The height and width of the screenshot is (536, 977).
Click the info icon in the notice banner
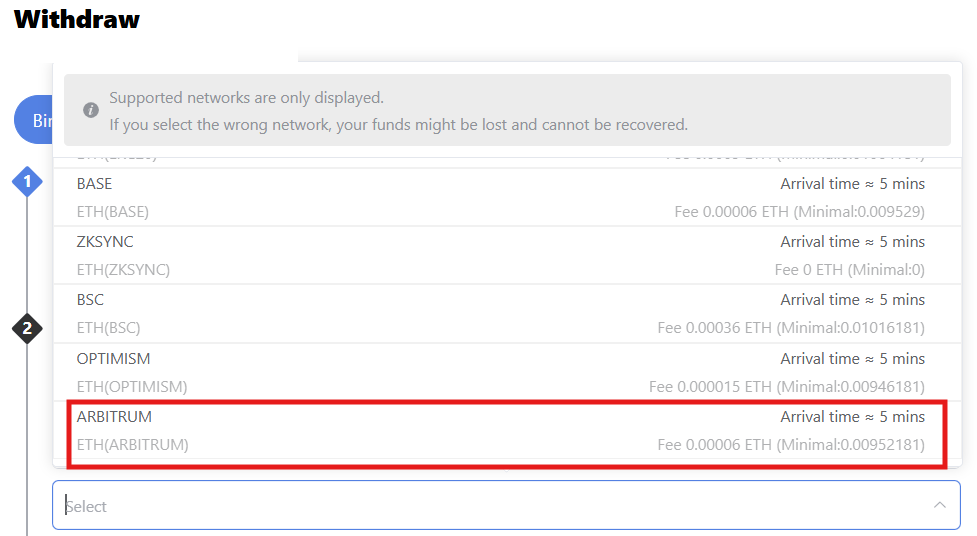coord(91,111)
